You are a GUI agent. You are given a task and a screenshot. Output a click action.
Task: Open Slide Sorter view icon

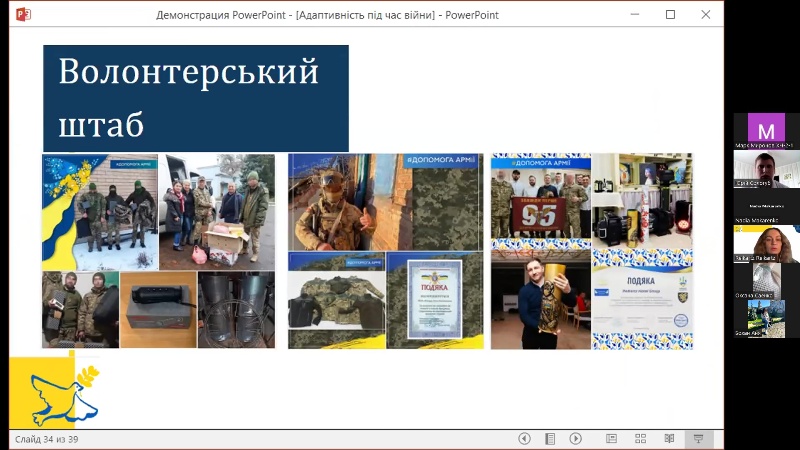(640, 439)
